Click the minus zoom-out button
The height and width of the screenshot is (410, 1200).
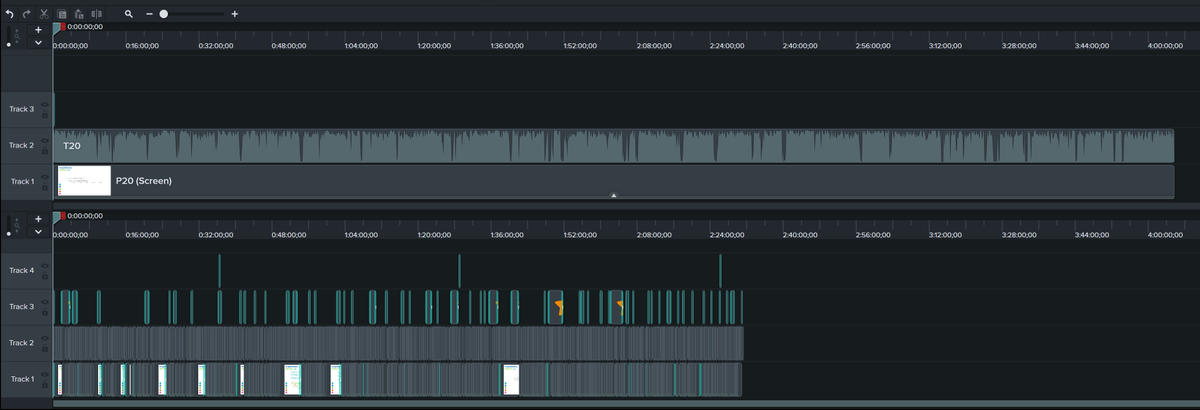[150, 14]
